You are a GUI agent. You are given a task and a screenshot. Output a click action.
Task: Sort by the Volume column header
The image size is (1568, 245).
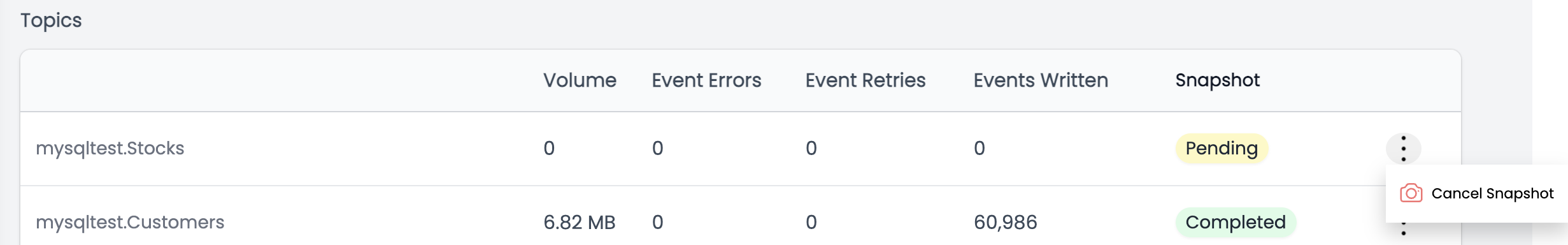580,80
